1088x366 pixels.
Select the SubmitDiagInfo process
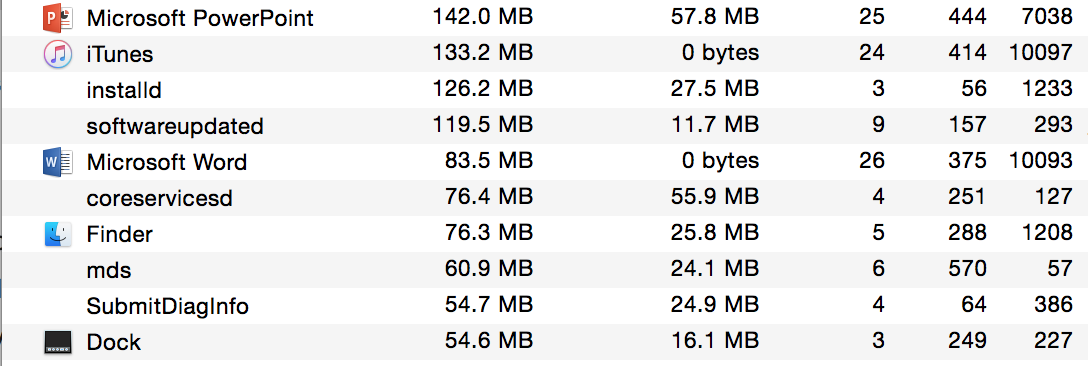pos(168,306)
